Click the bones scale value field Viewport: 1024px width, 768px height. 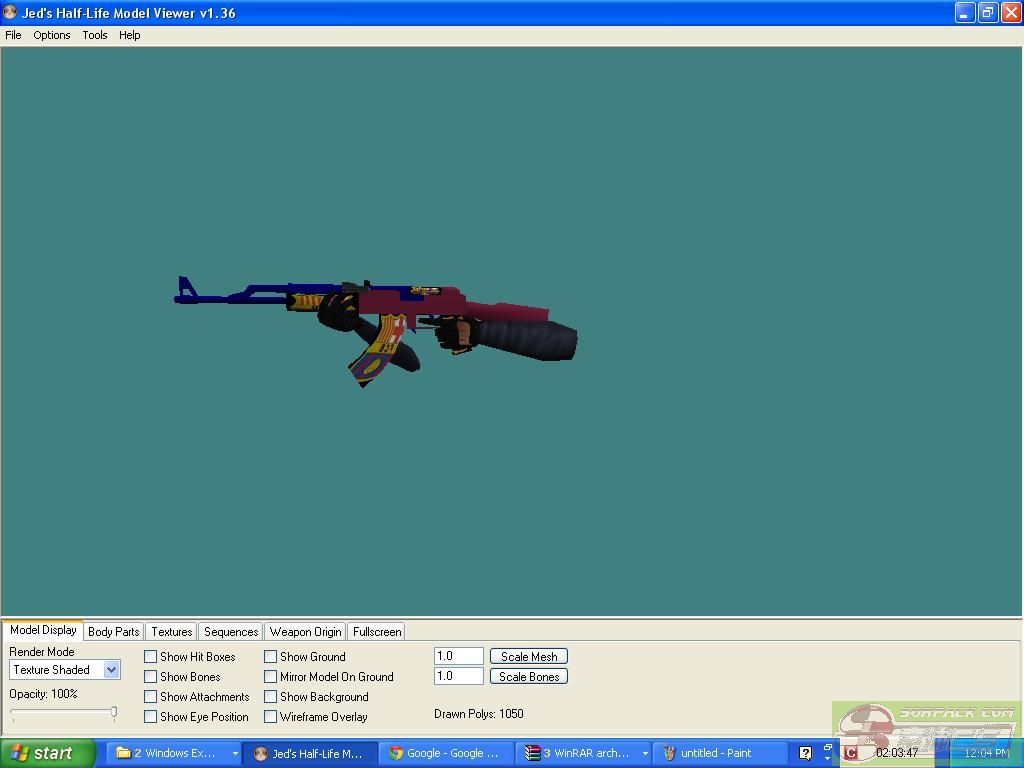click(x=458, y=676)
